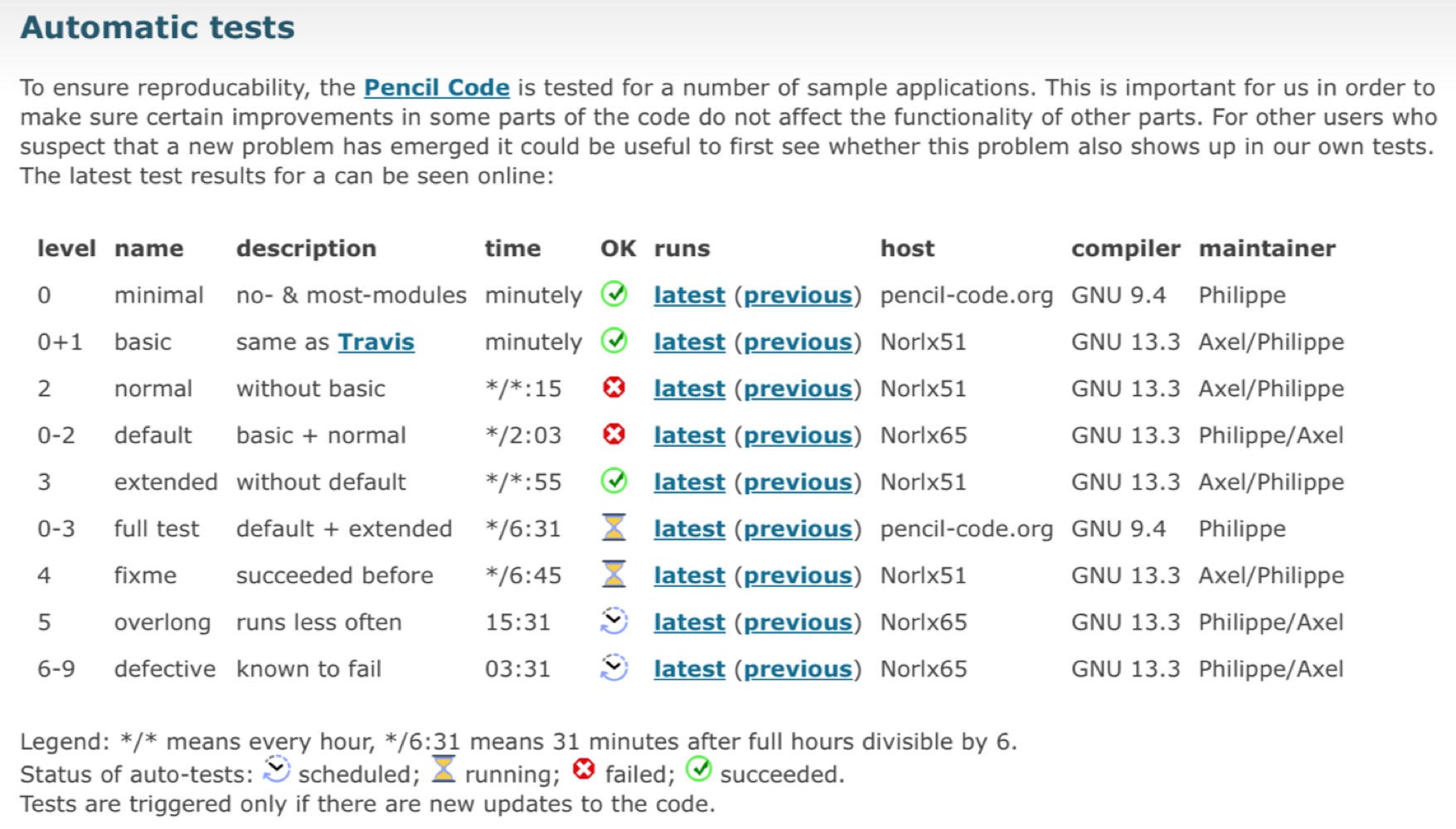Click the failed icon in the status legend
This screenshot has width=1456, height=829.
[x=584, y=770]
